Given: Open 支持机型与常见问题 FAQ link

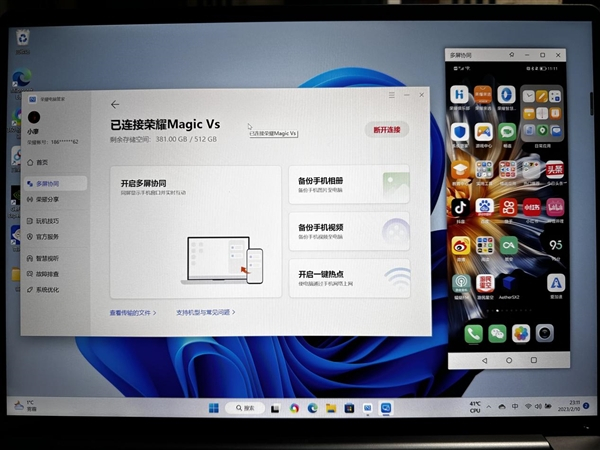Looking at the screenshot, I should tap(205, 312).
